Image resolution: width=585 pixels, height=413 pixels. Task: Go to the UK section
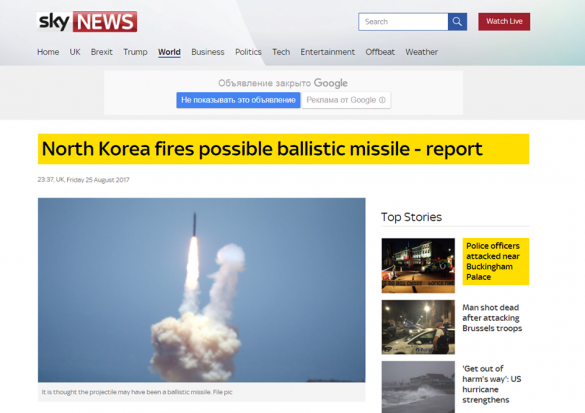coord(75,52)
